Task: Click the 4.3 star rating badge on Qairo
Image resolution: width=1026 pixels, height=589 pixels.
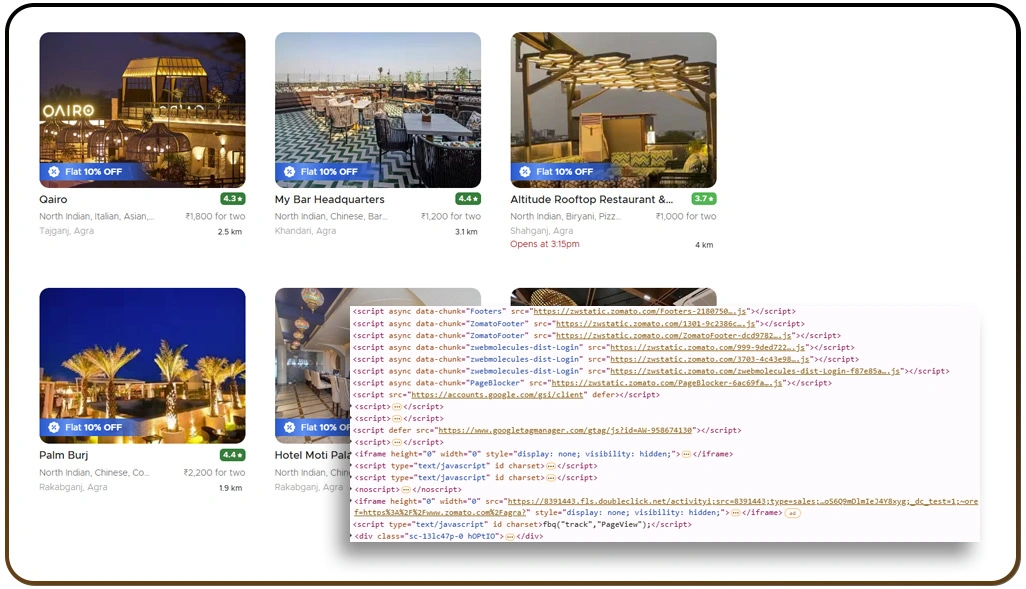Action: (x=232, y=199)
